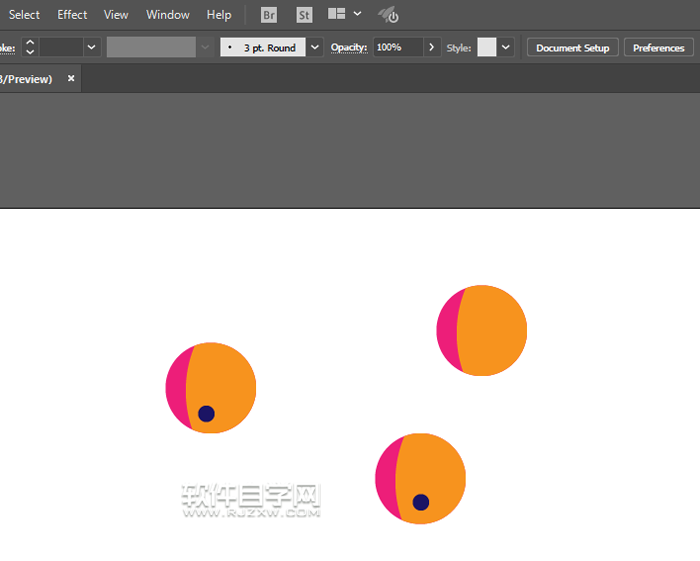Viewport: 700px width, 561px height.
Task: Open Adobe Bridge via the Br icon
Action: pos(269,15)
